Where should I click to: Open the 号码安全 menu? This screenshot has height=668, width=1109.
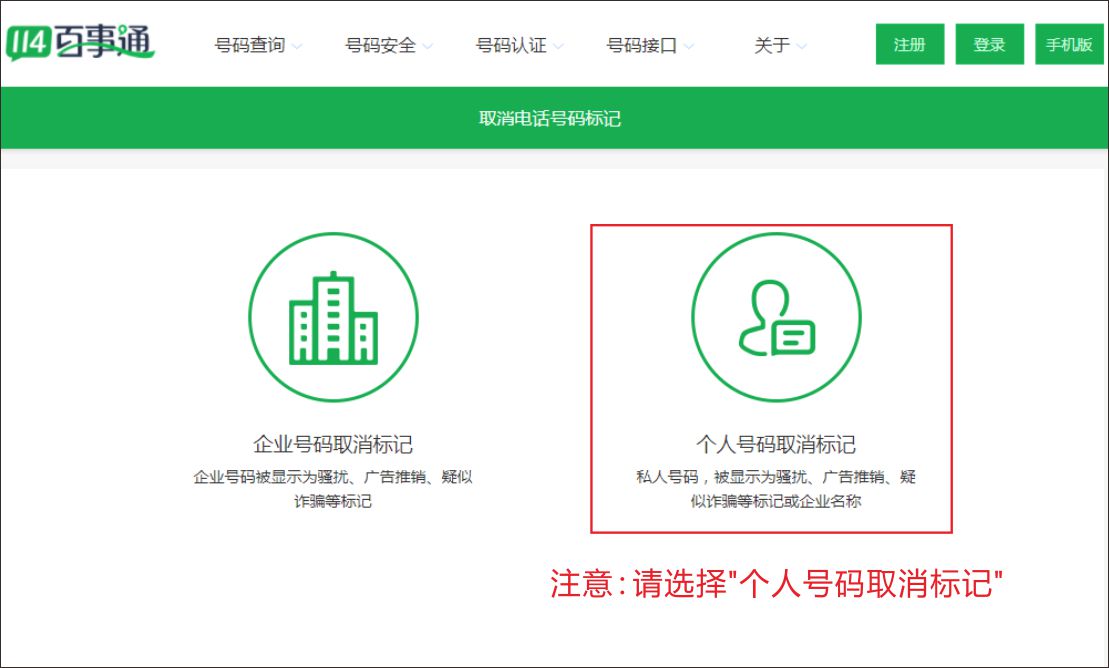pyautogui.click(x=380, y=45)
